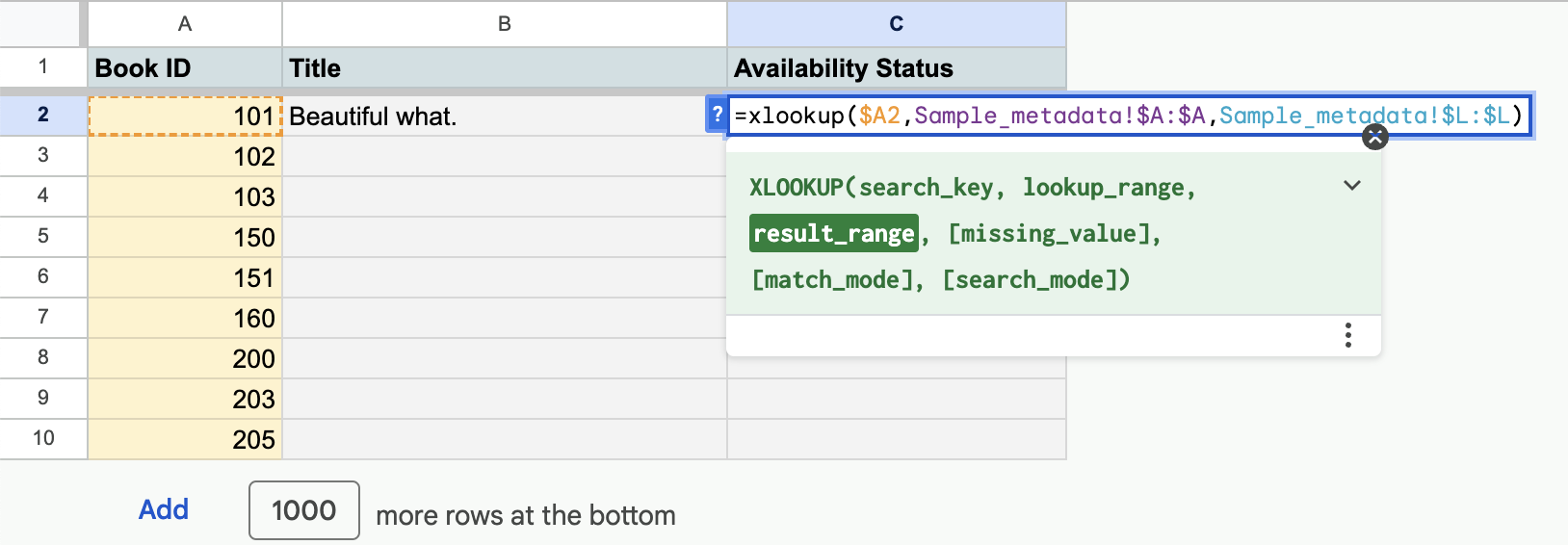Click cell with Book ID 150
The height and width of the screenshot is (545, 1568).
point(185,237)
